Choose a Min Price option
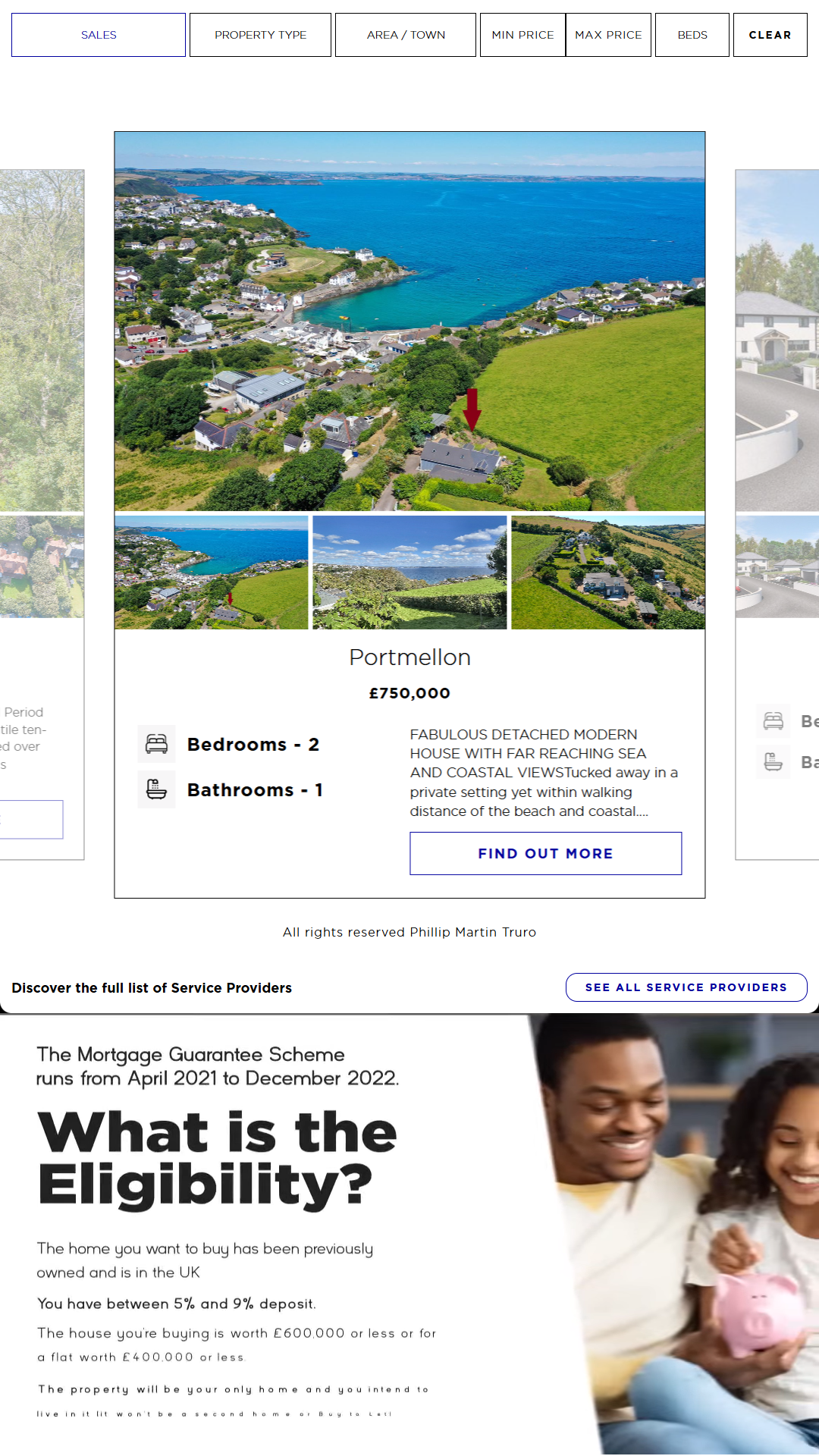Image resolution: width=819 pixels, height=1456 pixels. tap(522, 35)
